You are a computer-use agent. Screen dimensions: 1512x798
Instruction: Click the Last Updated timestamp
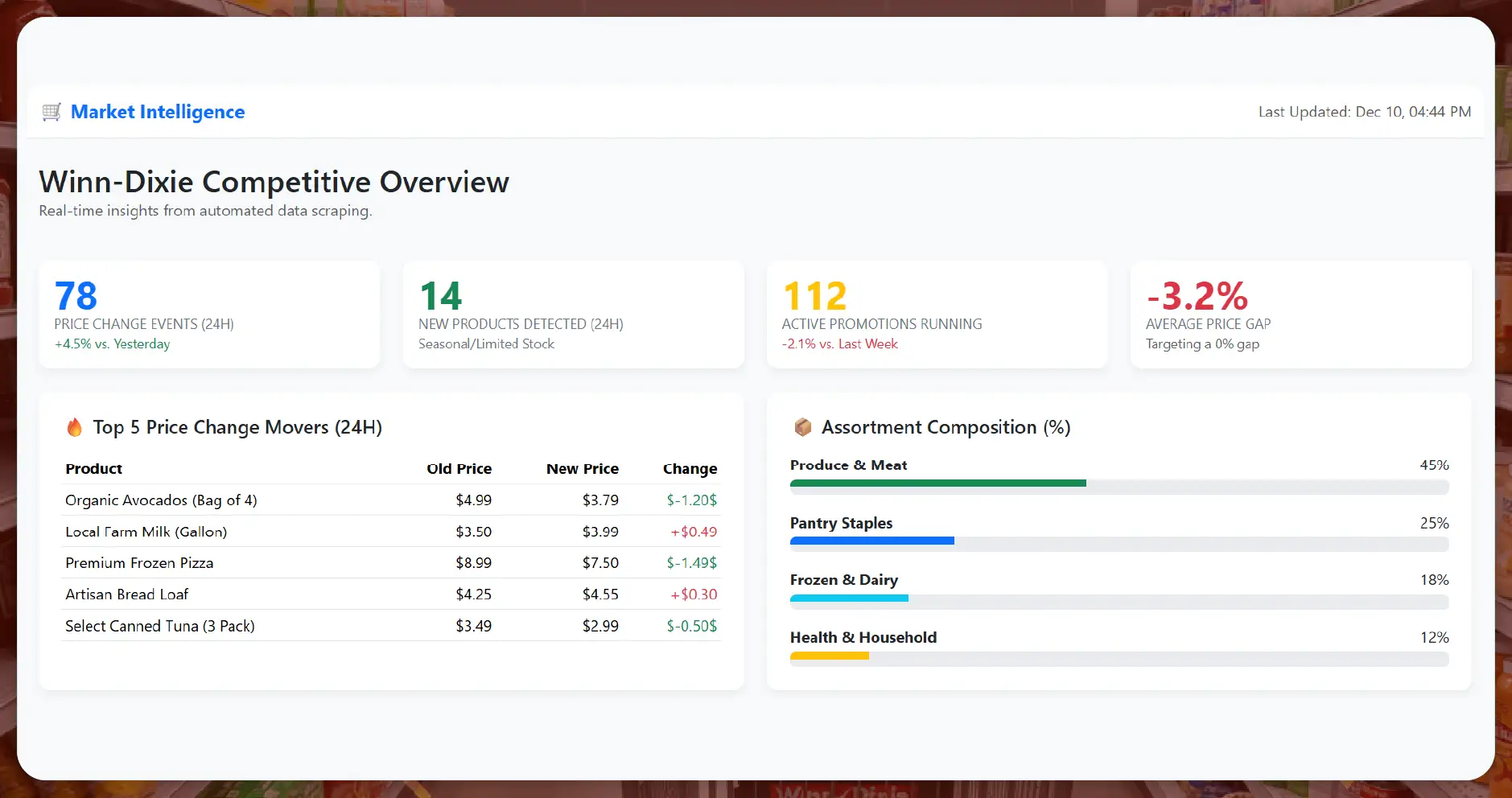pyautogui.click(x=1364, y=112)
